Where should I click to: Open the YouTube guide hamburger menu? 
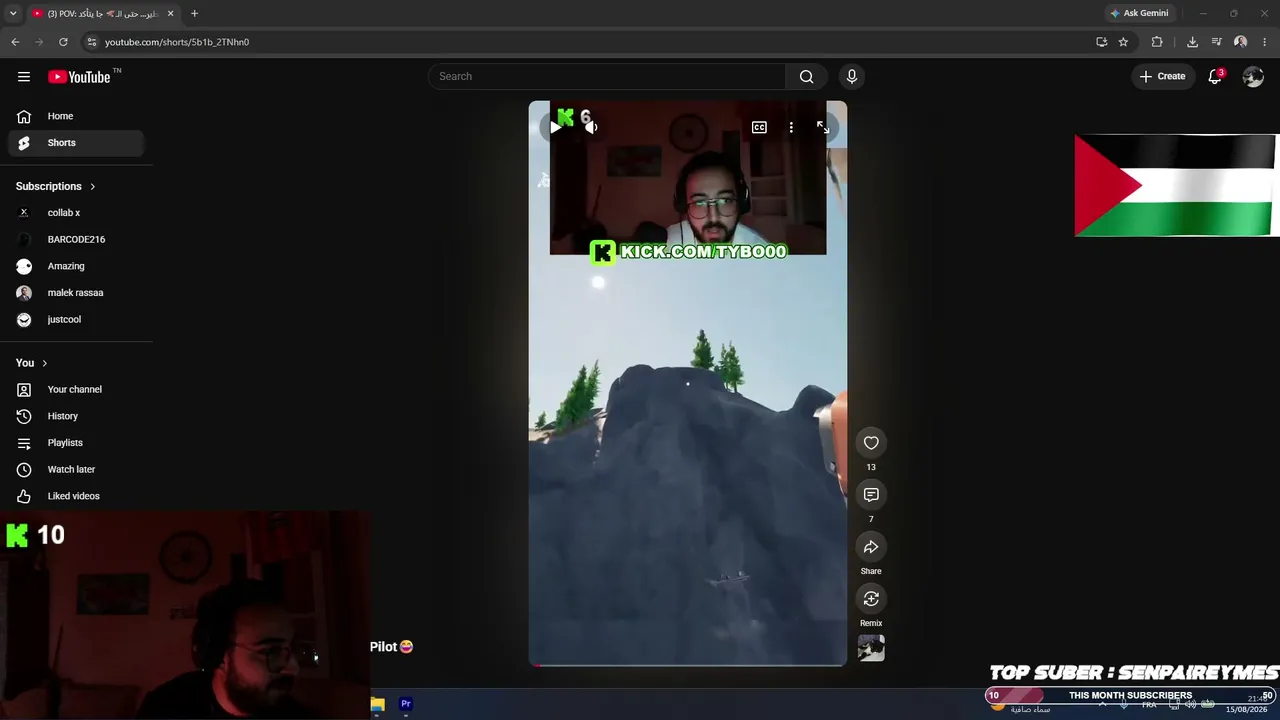coord(24,77)
